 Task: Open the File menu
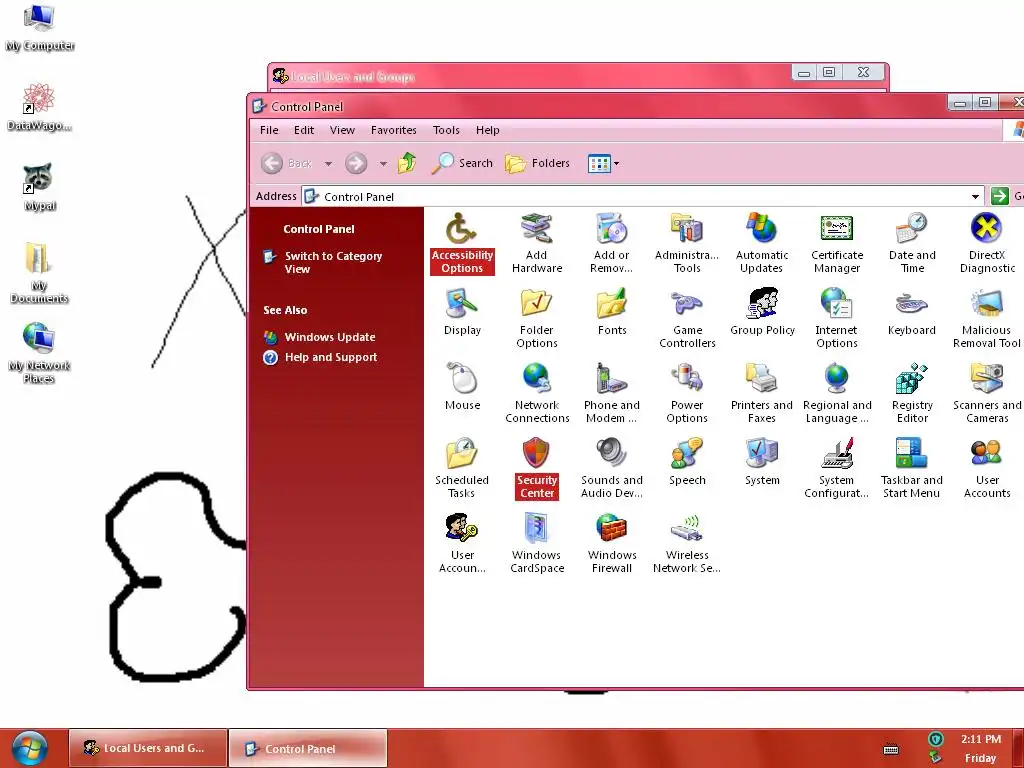pos(269,130)
